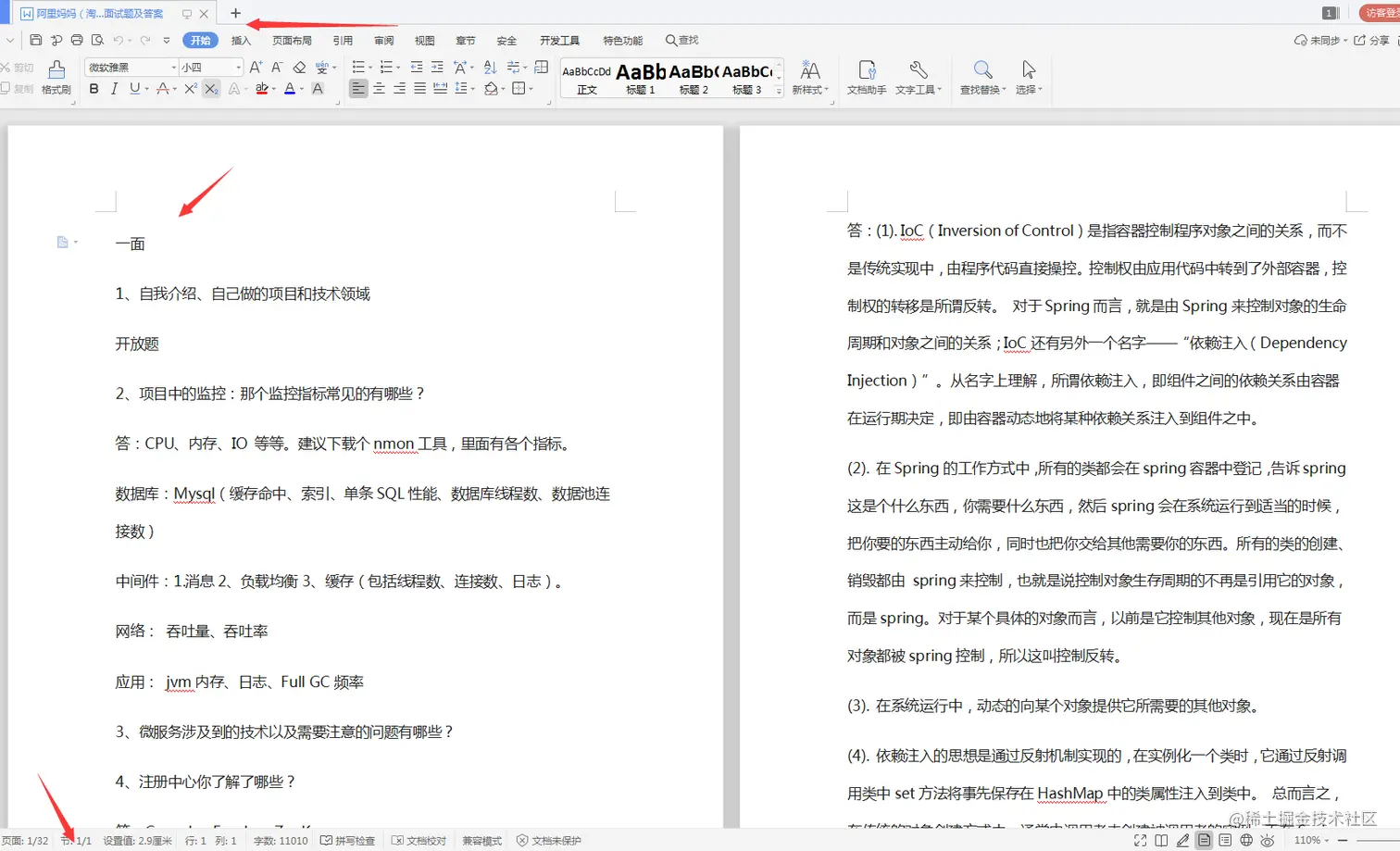Viewport: 1400px width, 851px height.
Task: Apply strikethrough formatting
Action: (163, 89)
